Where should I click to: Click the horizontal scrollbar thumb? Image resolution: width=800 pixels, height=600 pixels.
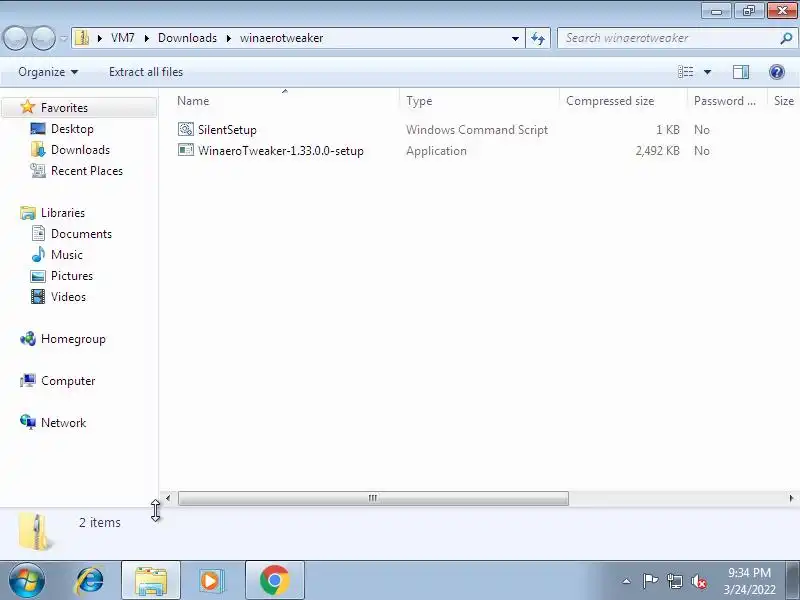click(373, 498)
